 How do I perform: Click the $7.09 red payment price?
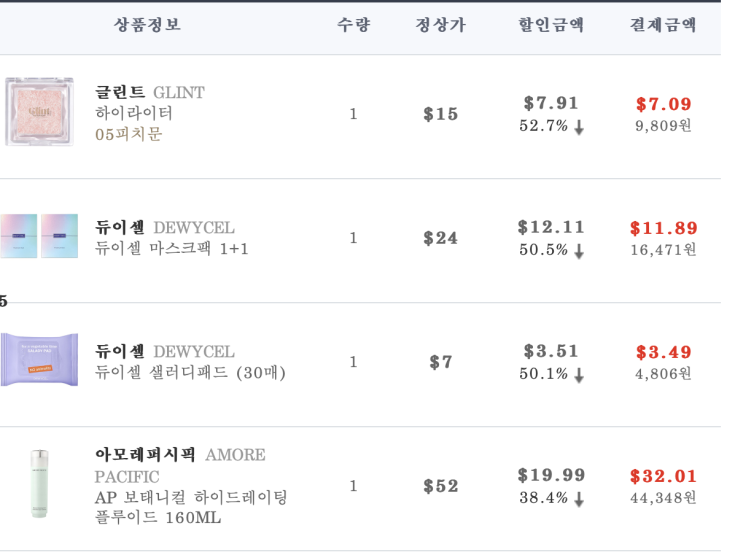[x=663, y=104]
